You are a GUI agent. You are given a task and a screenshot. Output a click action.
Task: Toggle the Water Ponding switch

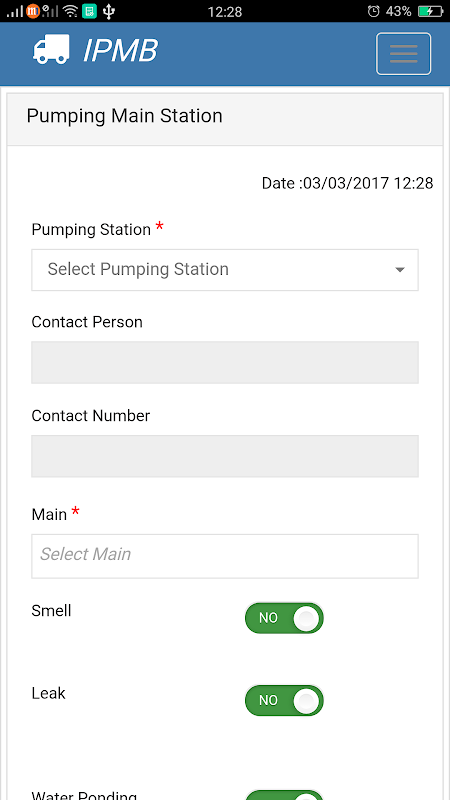pos(284,795)
